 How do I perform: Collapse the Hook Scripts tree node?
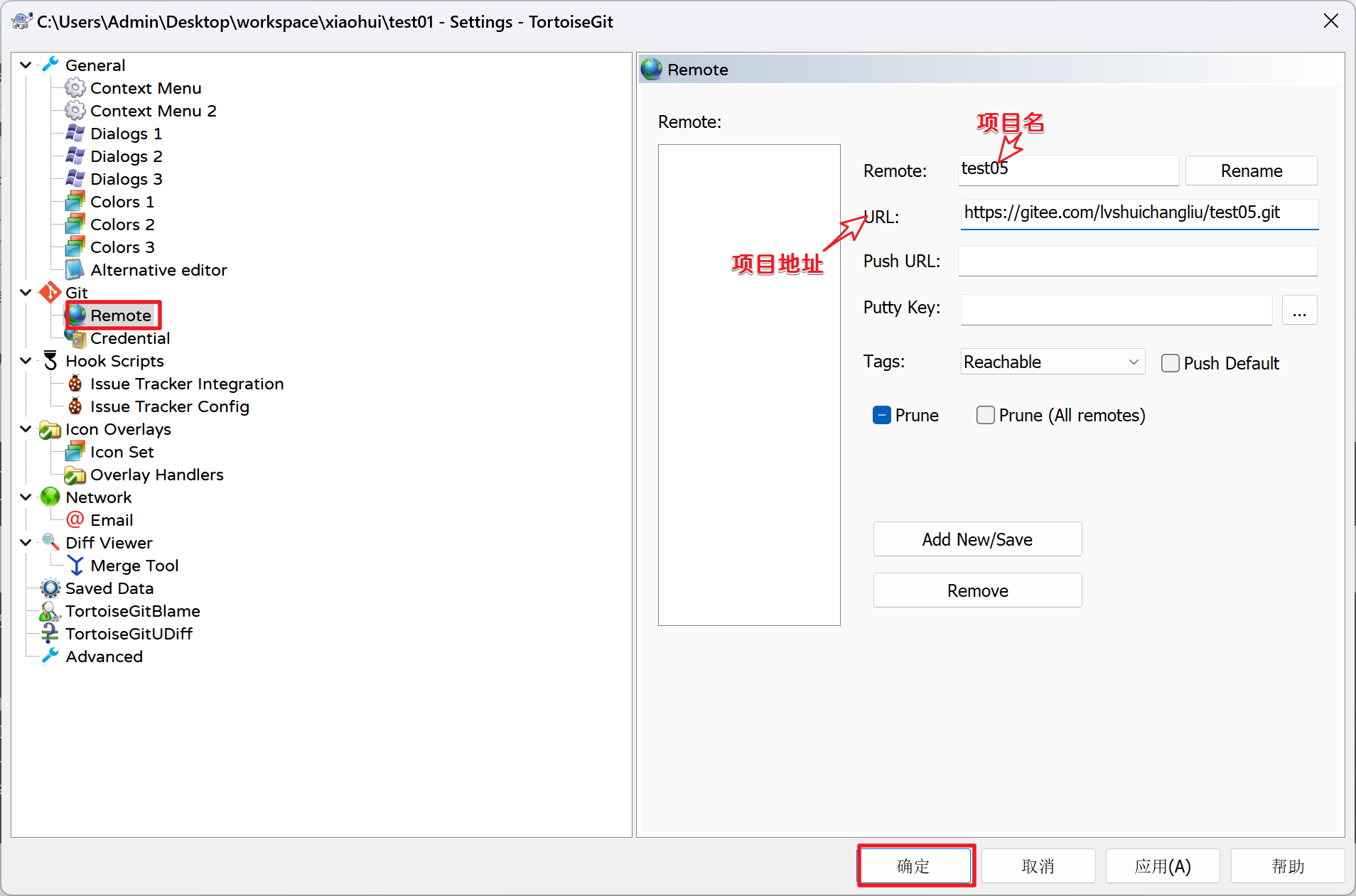pyautogui.click(x=26, y=360)
